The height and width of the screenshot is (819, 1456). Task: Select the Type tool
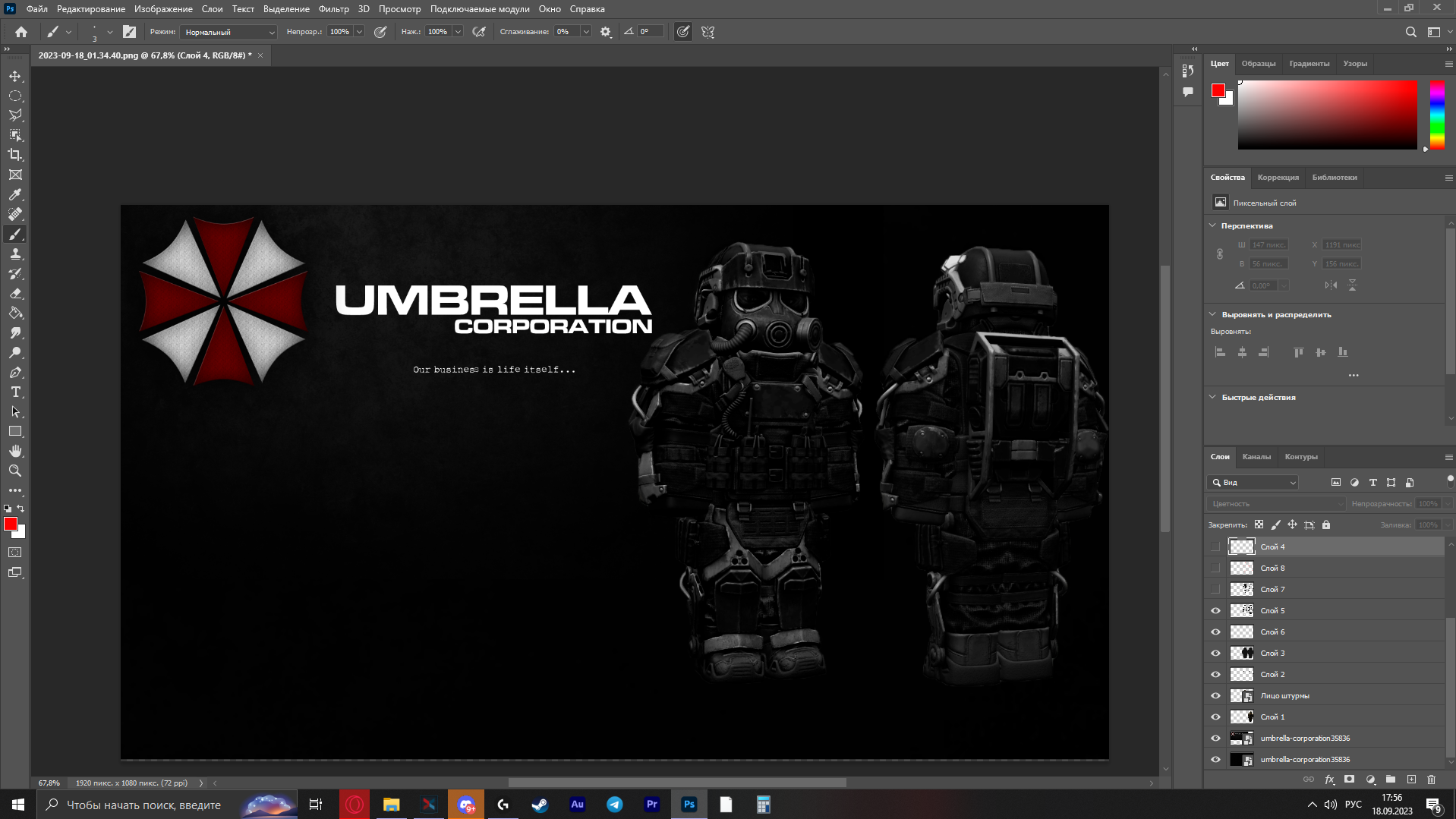(x=15, y=392)
